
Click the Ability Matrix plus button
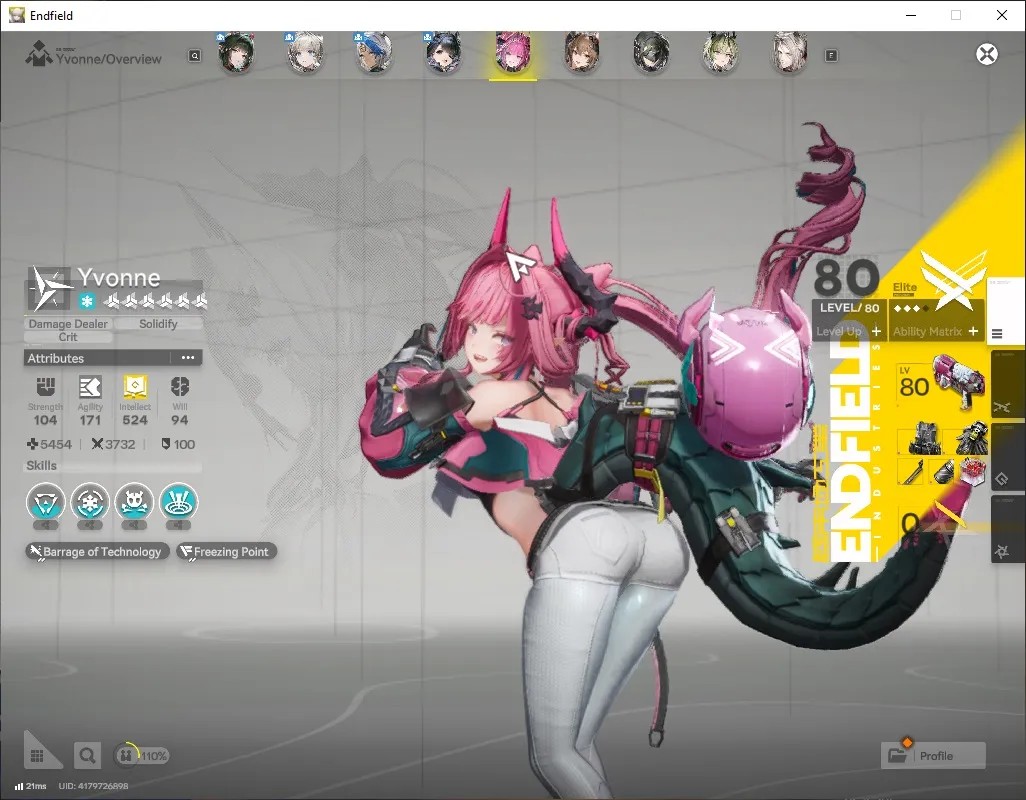point(973,332)
